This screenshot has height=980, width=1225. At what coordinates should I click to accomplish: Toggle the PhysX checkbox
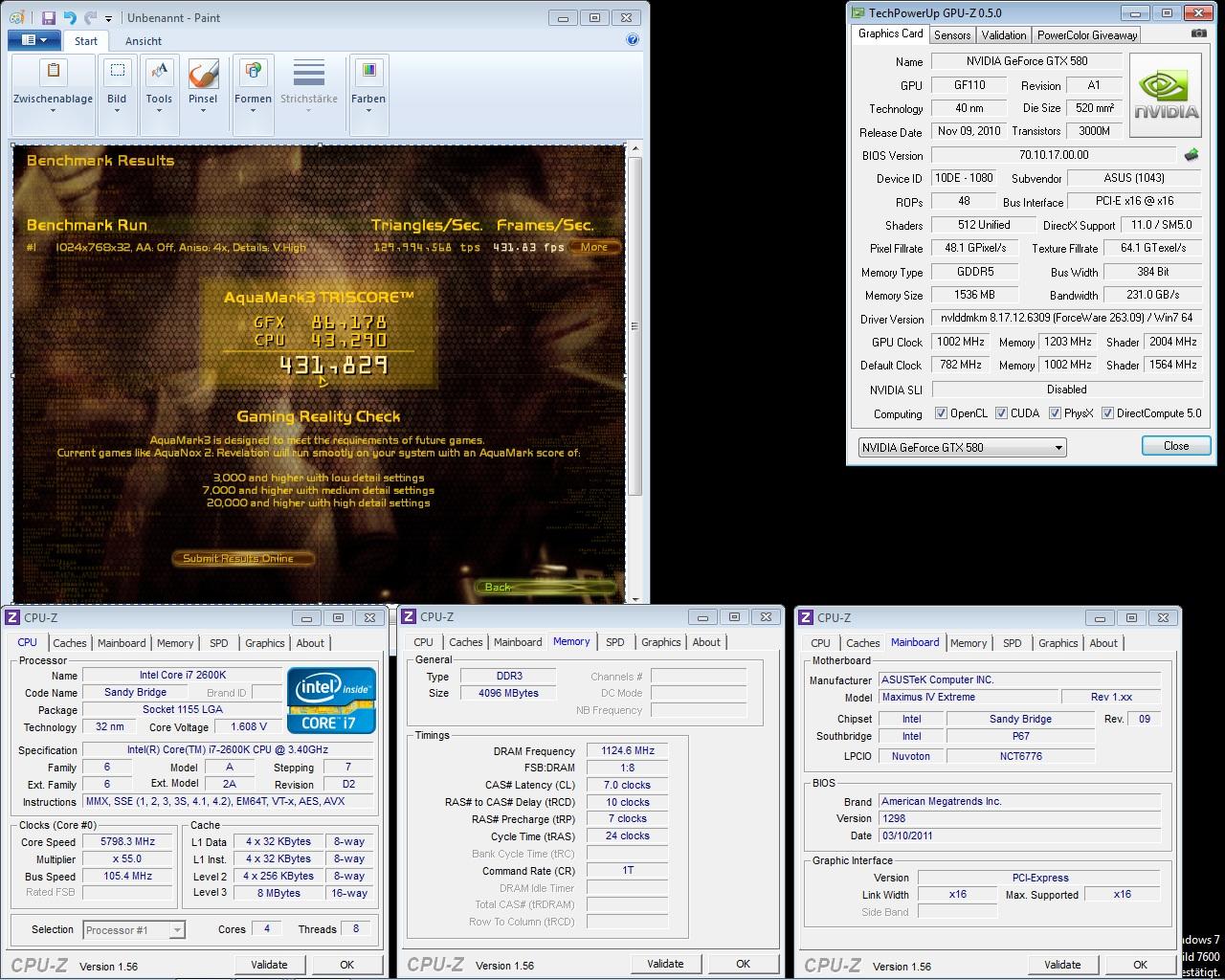click(1055, 413)
